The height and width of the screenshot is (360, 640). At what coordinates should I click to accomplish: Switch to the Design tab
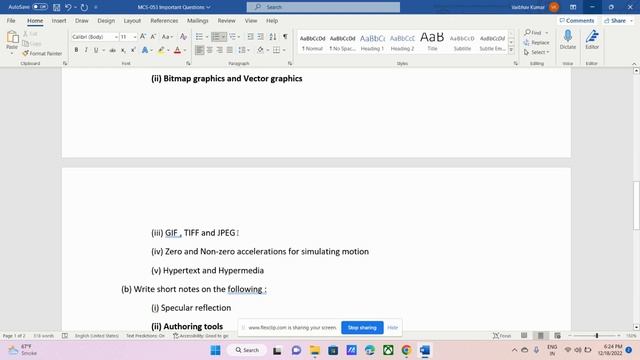(x=106, y=20)
